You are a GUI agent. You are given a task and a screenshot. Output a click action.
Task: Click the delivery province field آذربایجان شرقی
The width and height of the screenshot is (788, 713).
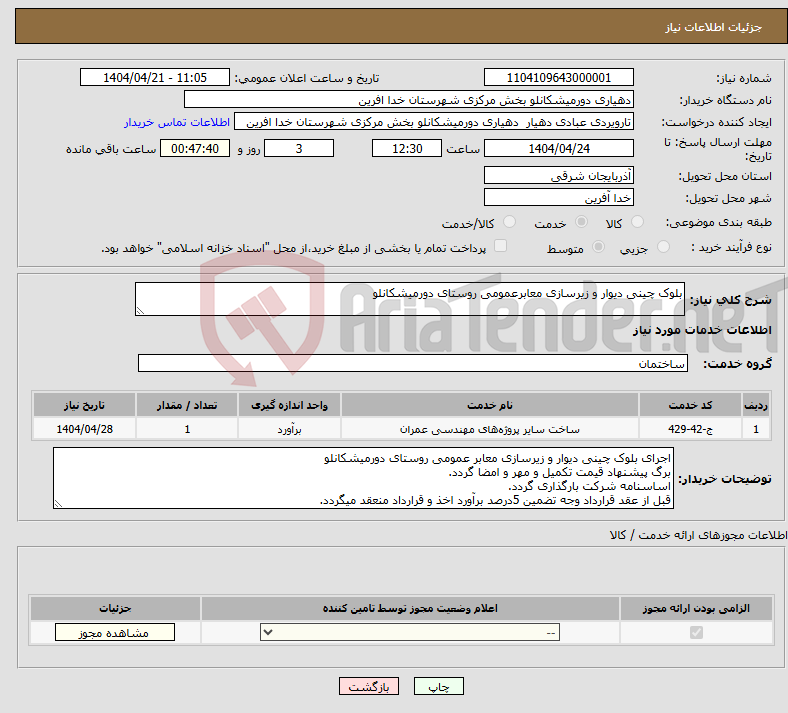559,175
